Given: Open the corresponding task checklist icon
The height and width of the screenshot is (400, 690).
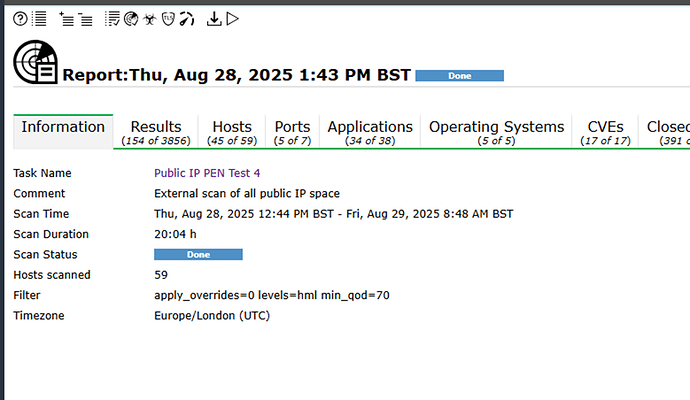Looking at the screenshot, I should (x=113, y=18).
